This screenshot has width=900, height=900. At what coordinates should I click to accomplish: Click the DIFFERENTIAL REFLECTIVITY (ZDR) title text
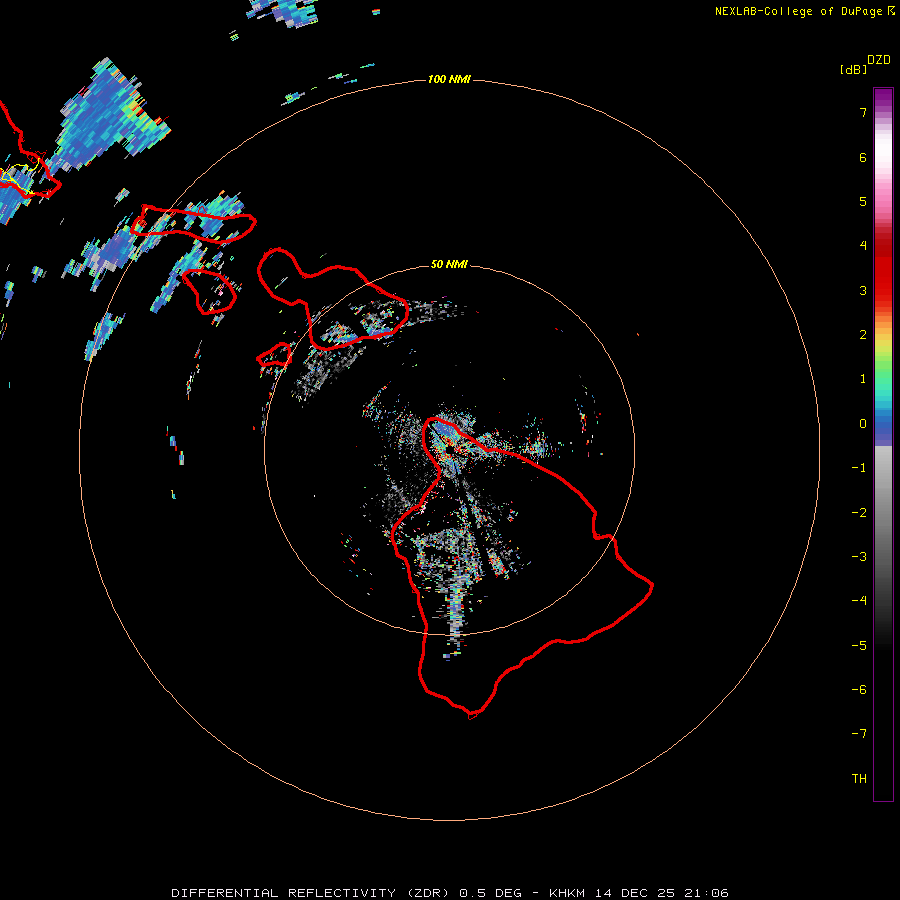[x=312, y=893]
